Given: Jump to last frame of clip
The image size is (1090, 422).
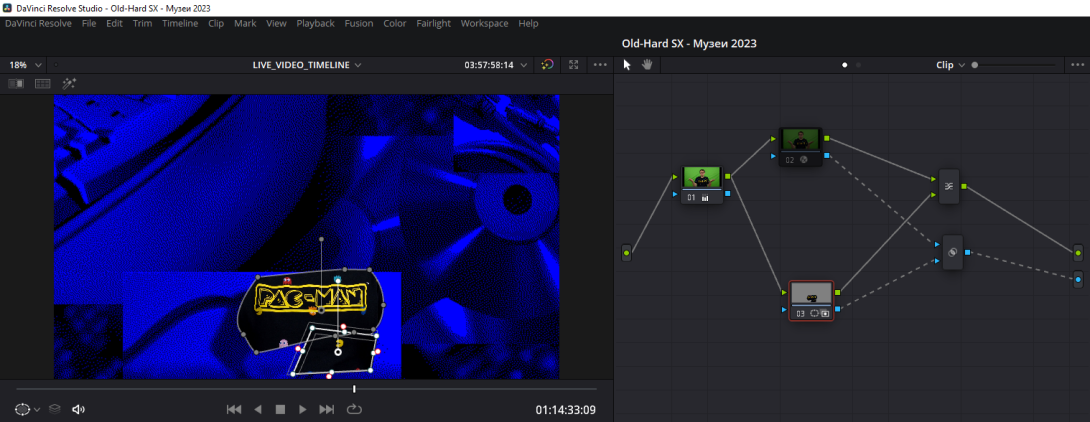Looking at the screenshot, I should (x=327, y=409).
